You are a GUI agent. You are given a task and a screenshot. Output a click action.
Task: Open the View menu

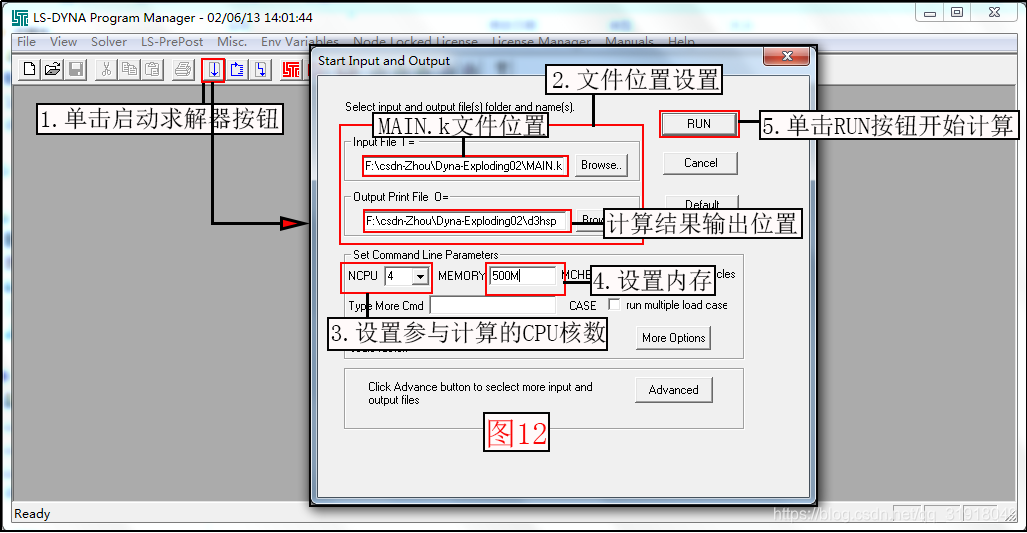[x=63, y=42]
